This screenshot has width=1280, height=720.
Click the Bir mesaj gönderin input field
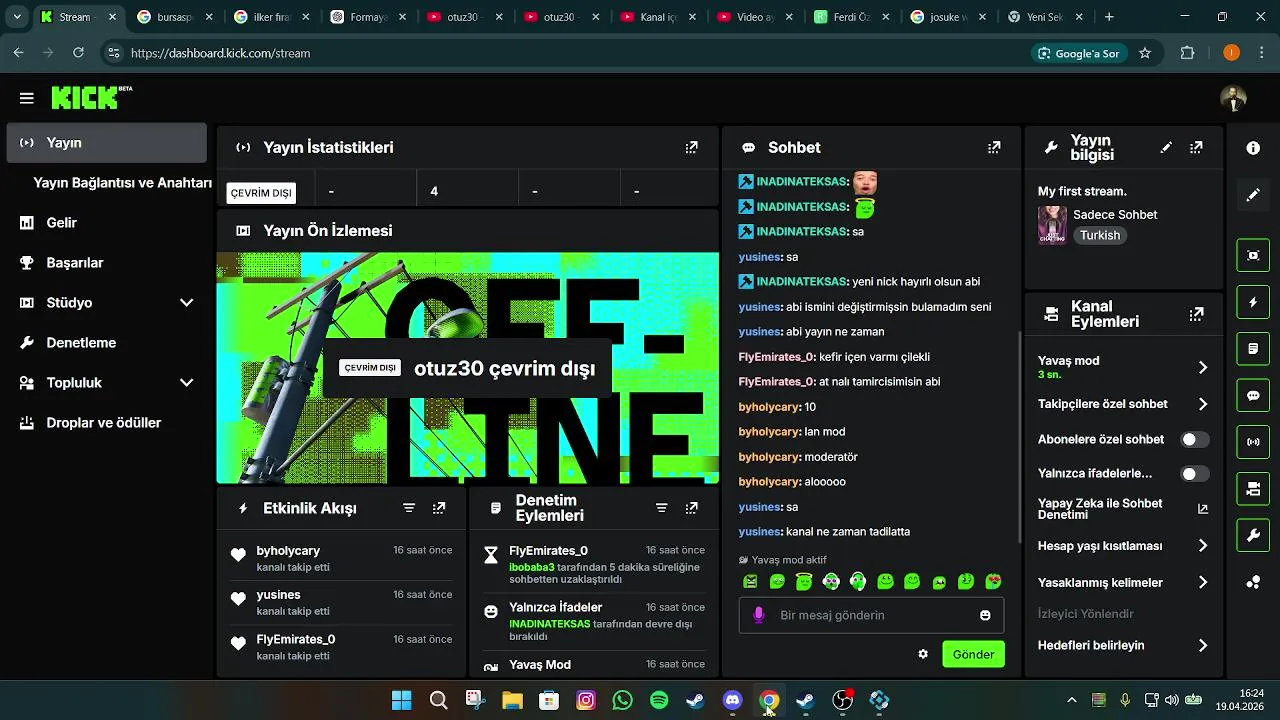tap(871, 615)
